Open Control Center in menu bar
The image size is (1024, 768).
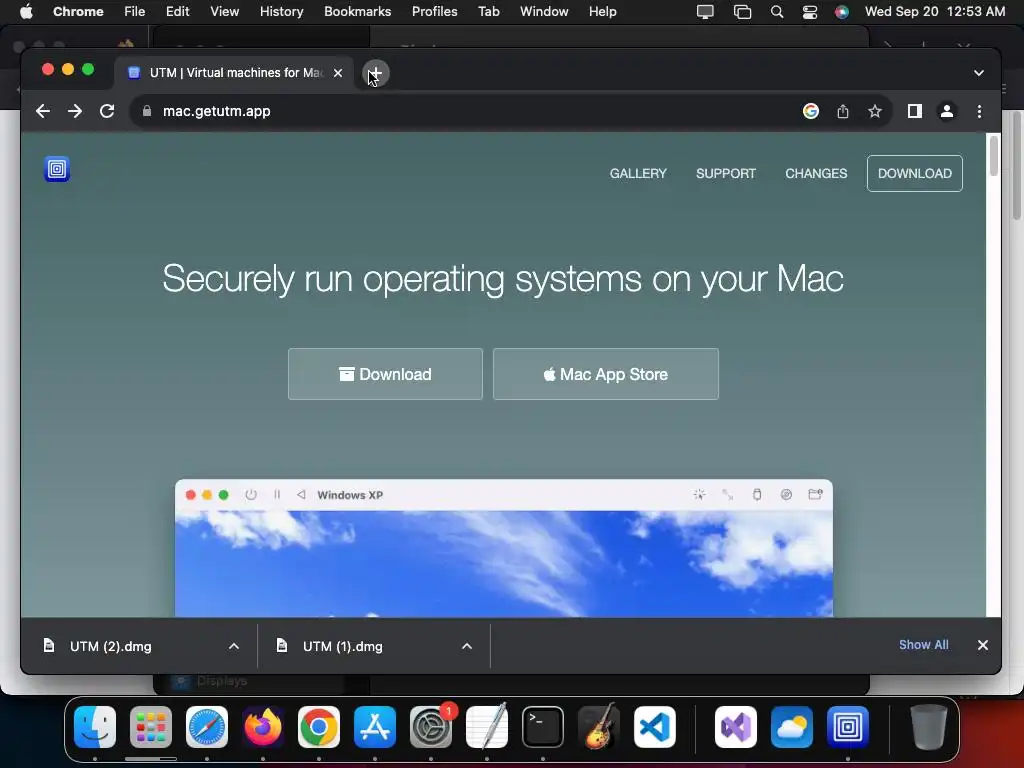pos(809,12)
